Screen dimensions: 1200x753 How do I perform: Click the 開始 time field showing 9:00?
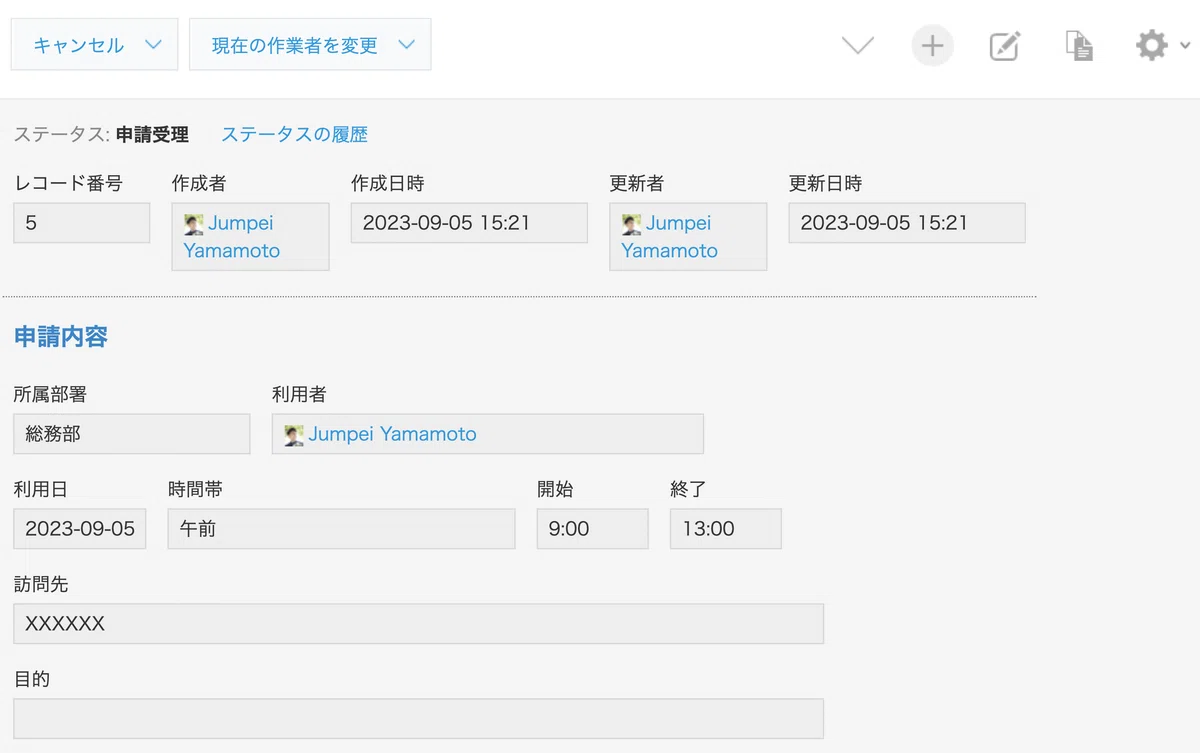[x=592, y=529]
